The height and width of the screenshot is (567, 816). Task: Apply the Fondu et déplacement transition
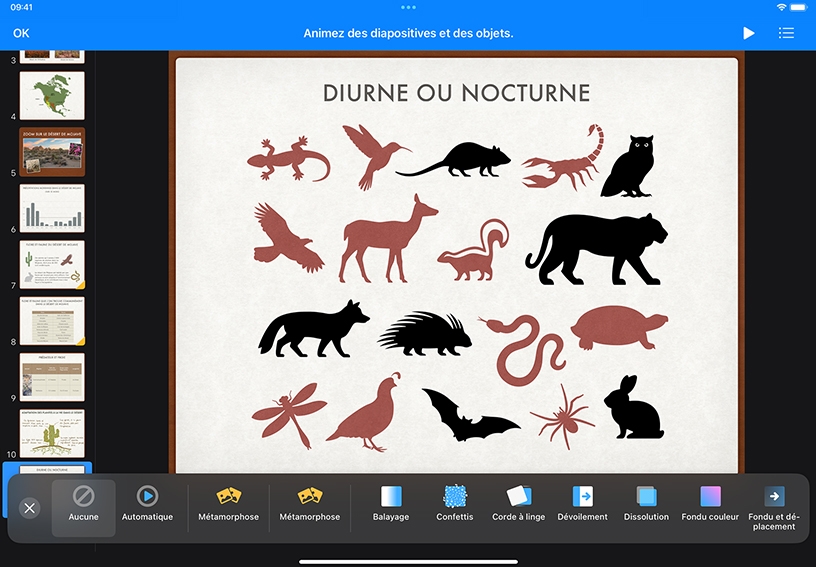pos(774,508)
